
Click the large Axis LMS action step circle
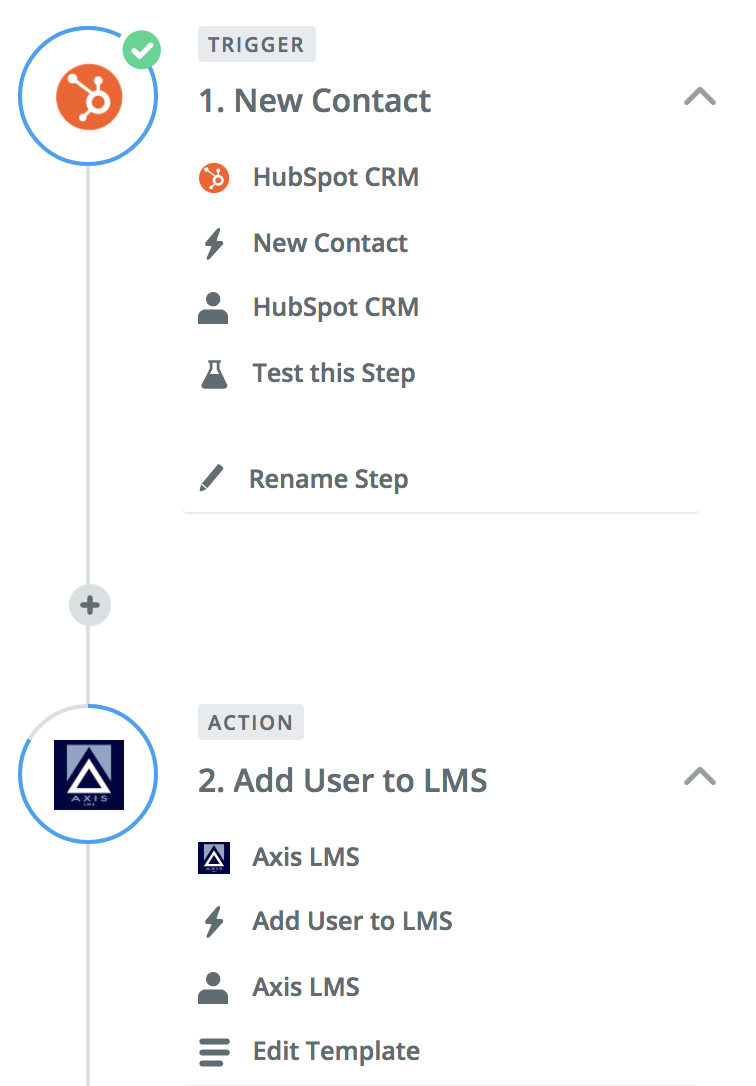88,774
